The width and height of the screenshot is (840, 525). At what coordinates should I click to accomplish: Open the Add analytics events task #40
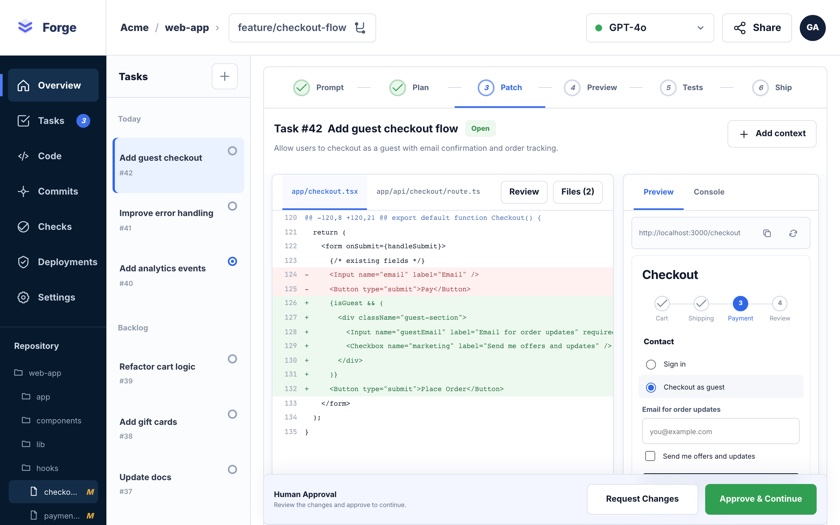click(x=178, y=274)
